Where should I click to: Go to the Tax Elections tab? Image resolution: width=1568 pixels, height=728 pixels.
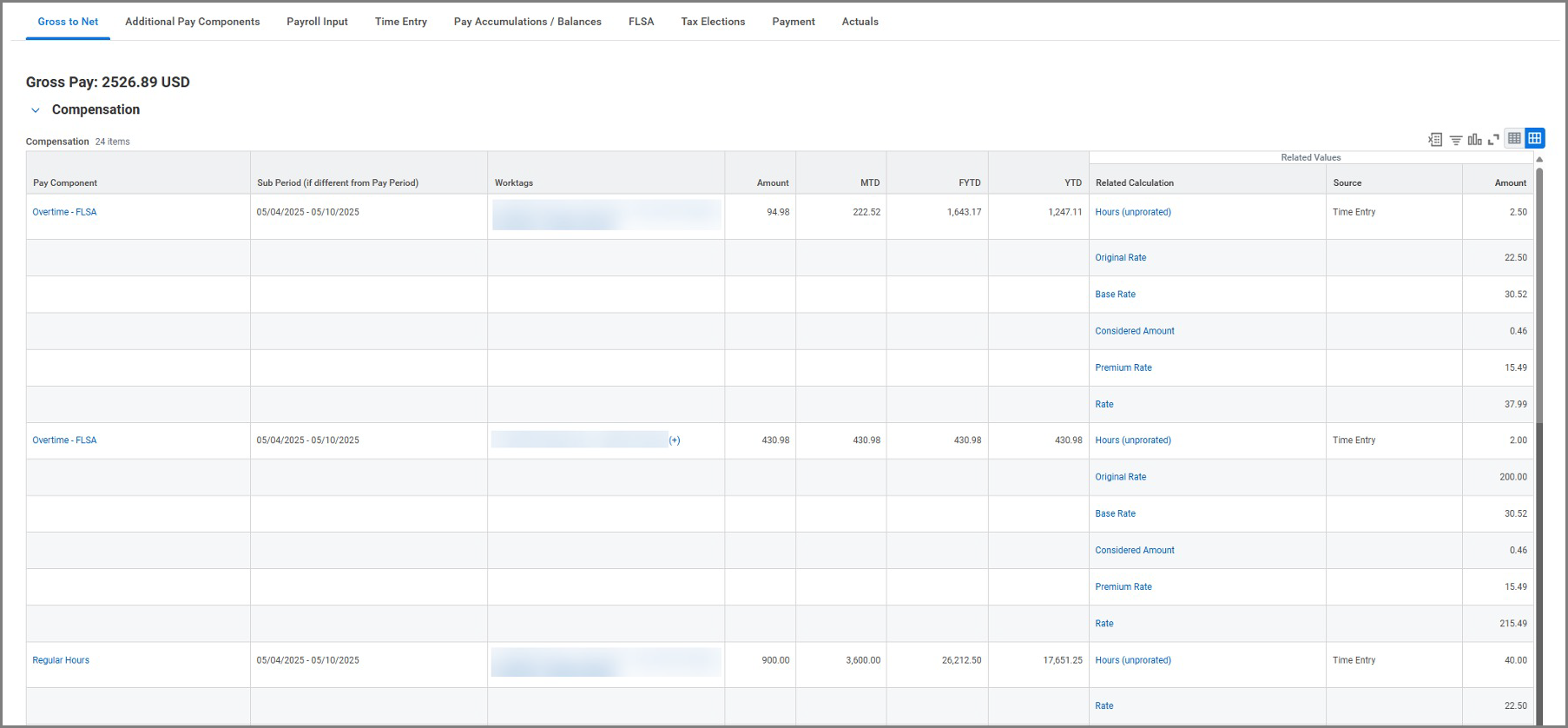(x=713, y=22)
